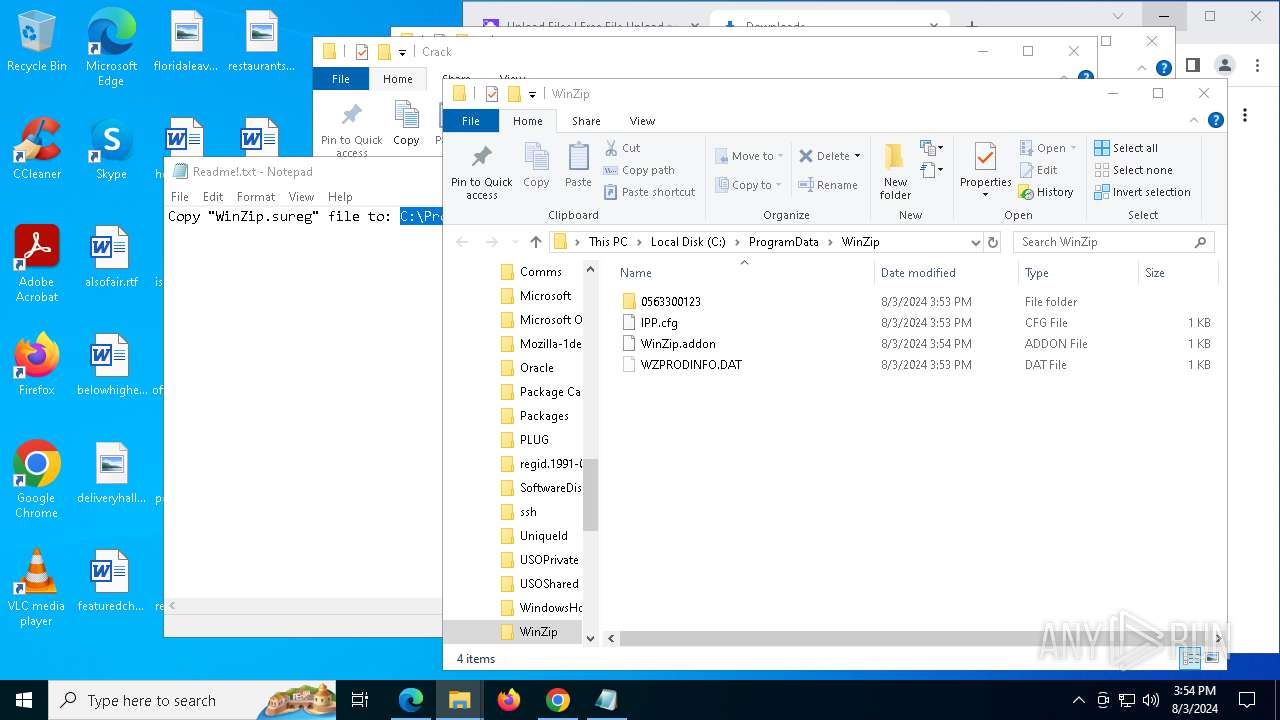Switch to details view layout

pos(1191,657)
